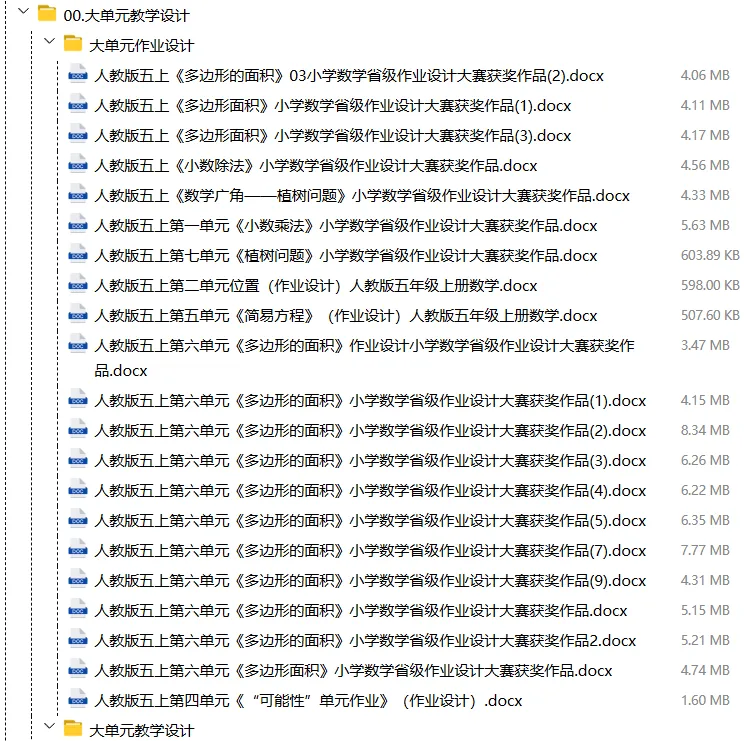Click docx icon of 第六单元《多边形的面积》获奖作品(1).docx

coord(78,399)
